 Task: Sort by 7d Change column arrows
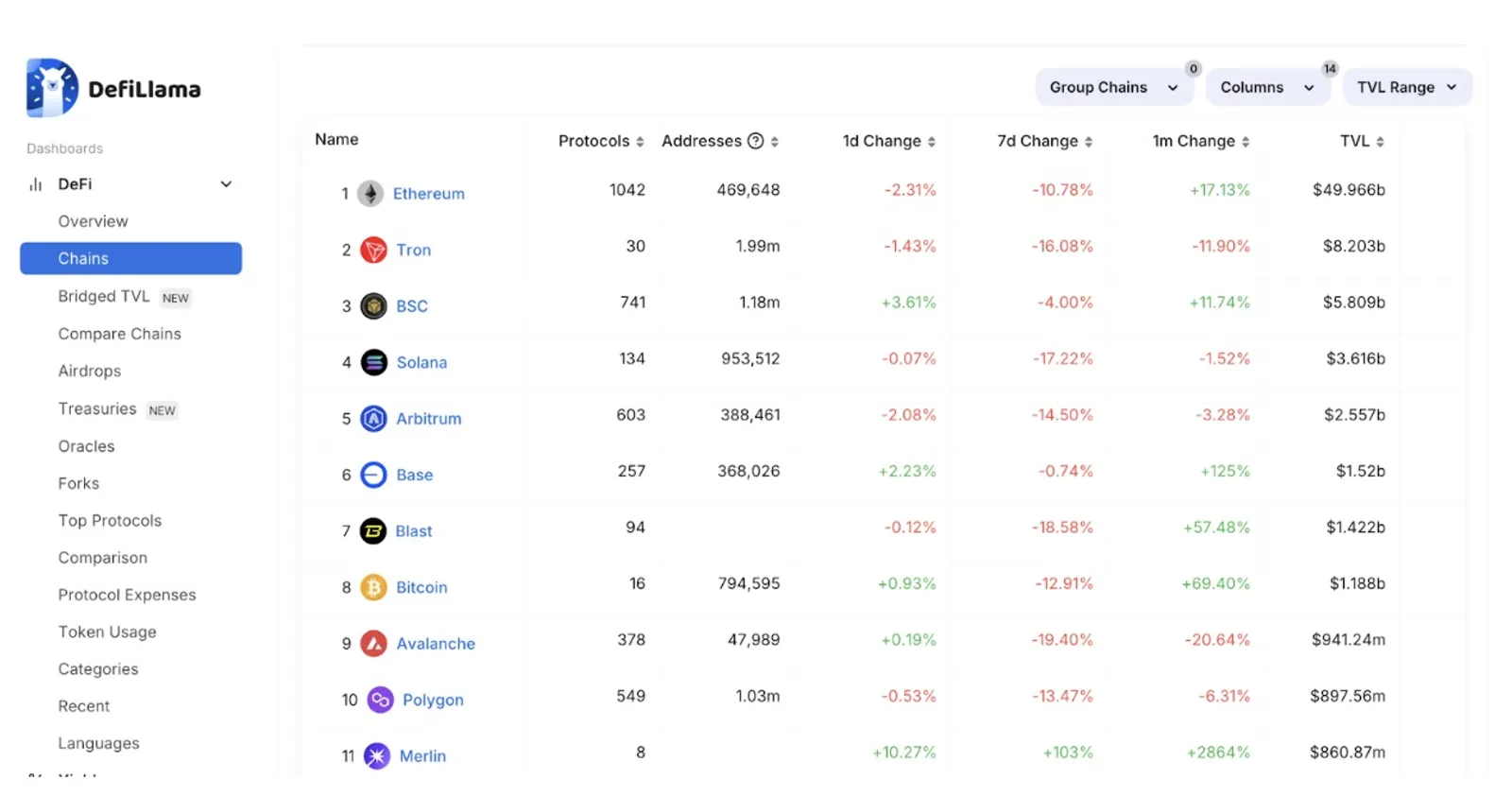1089,142
